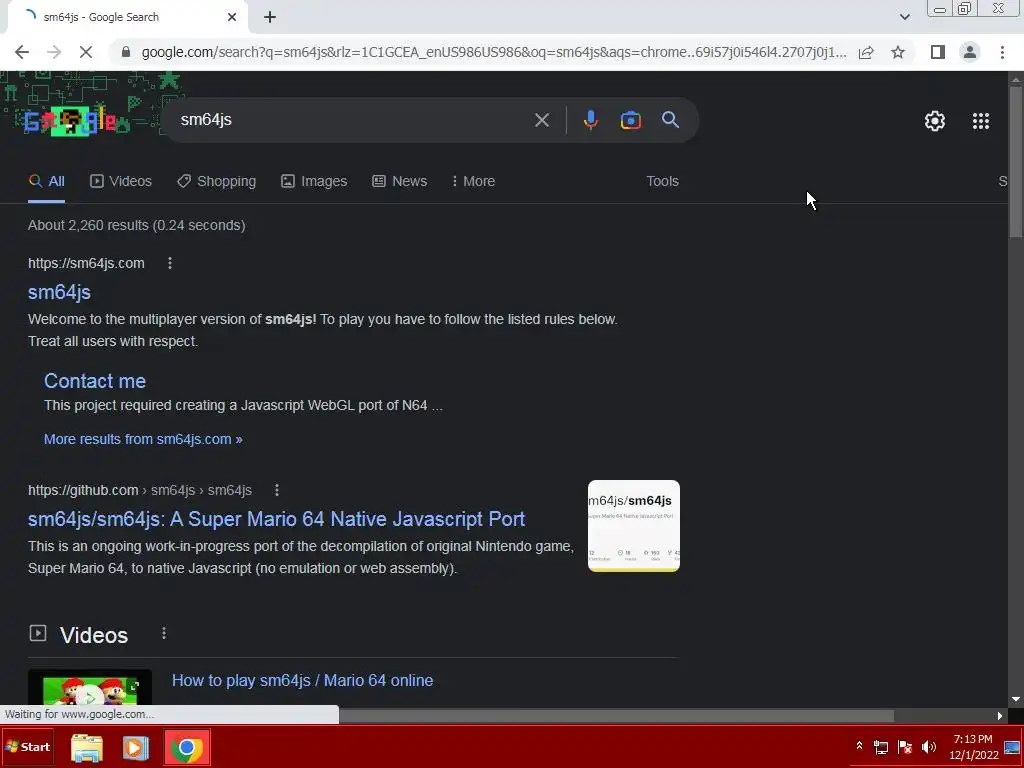Image resolution: width=1024 pixels, height=768 pixels.
Task: Launch the media player taskbar icon
Action: tap(135, 748)
